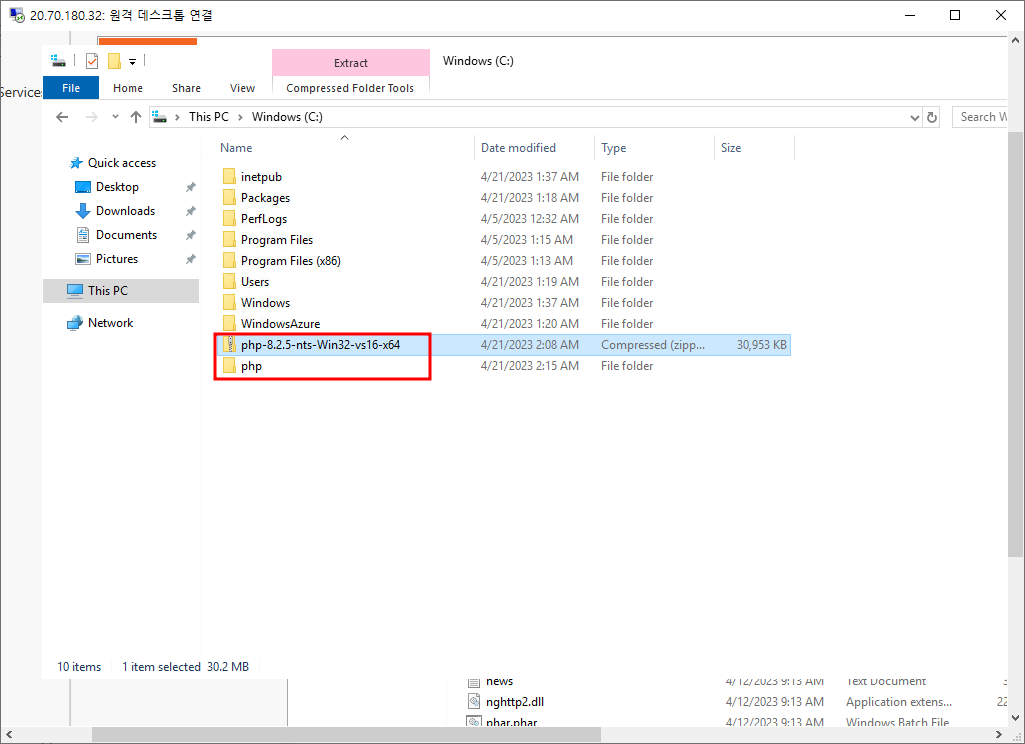Select the Packages folder icon
Image resolution: width=1025 pixels, height=744 pixels.
229,197
